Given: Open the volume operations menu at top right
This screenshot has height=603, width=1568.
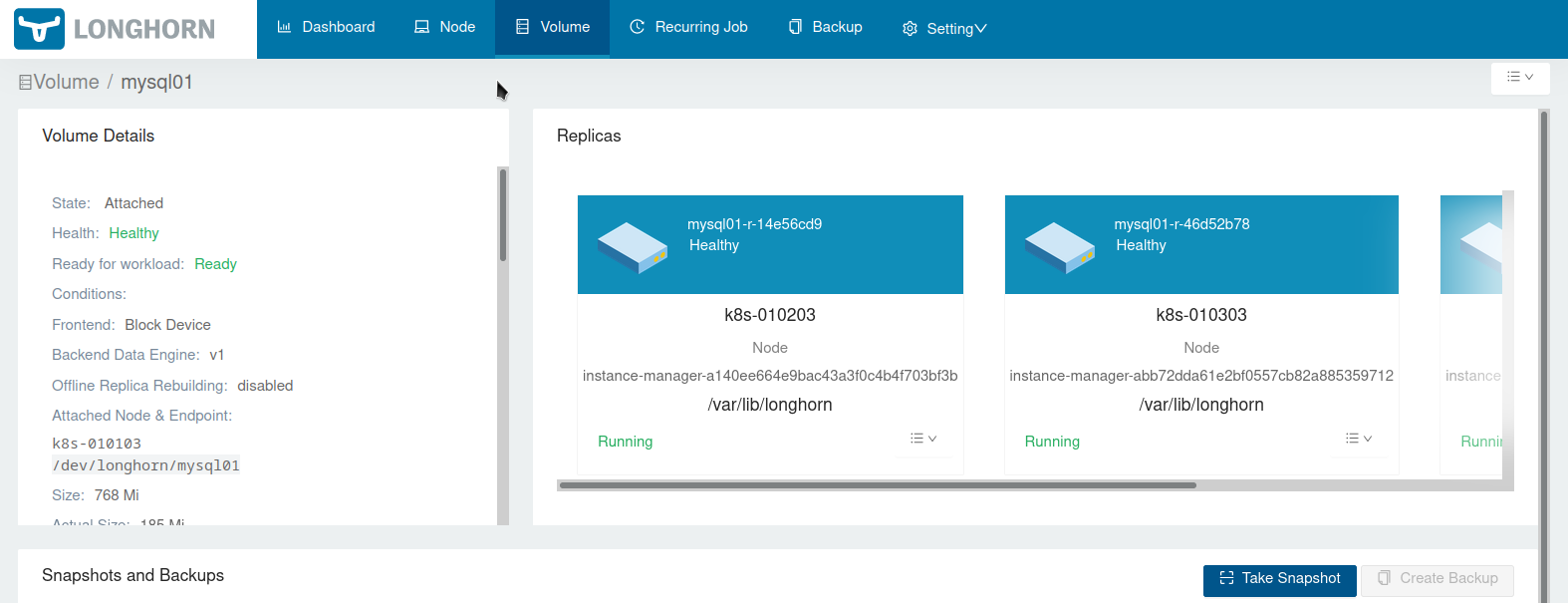Looking at the screenshot, I should click(x=1520, y=78).
